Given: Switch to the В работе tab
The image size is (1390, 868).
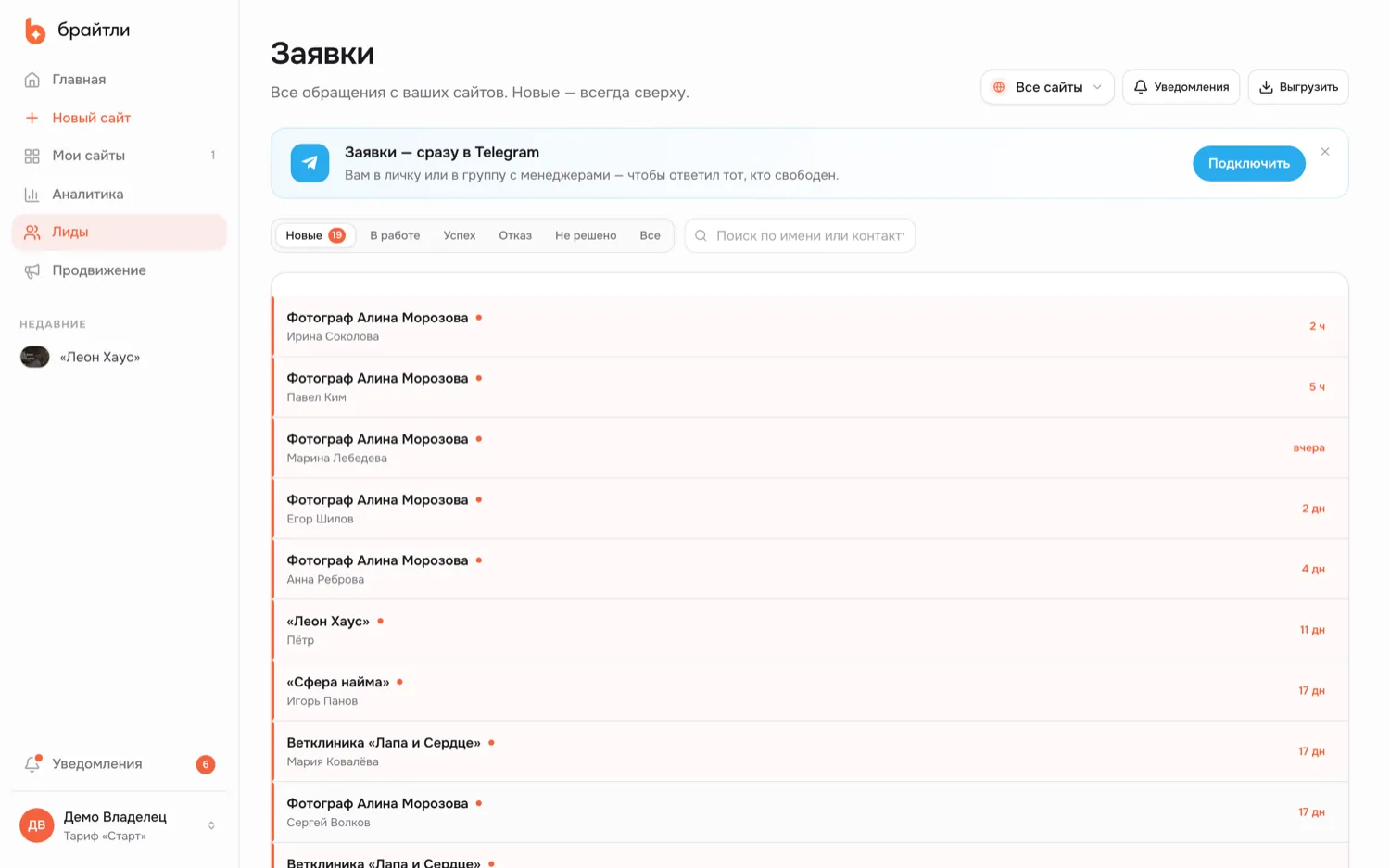Looking at the screenshot, I should click(x=395, y=235).
